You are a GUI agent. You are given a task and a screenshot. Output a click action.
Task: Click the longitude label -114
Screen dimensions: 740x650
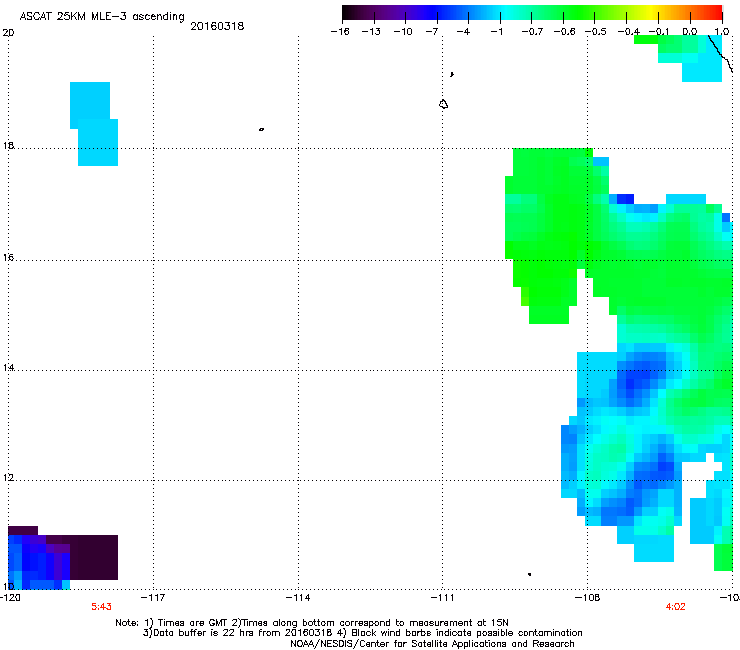coord(298,598)
